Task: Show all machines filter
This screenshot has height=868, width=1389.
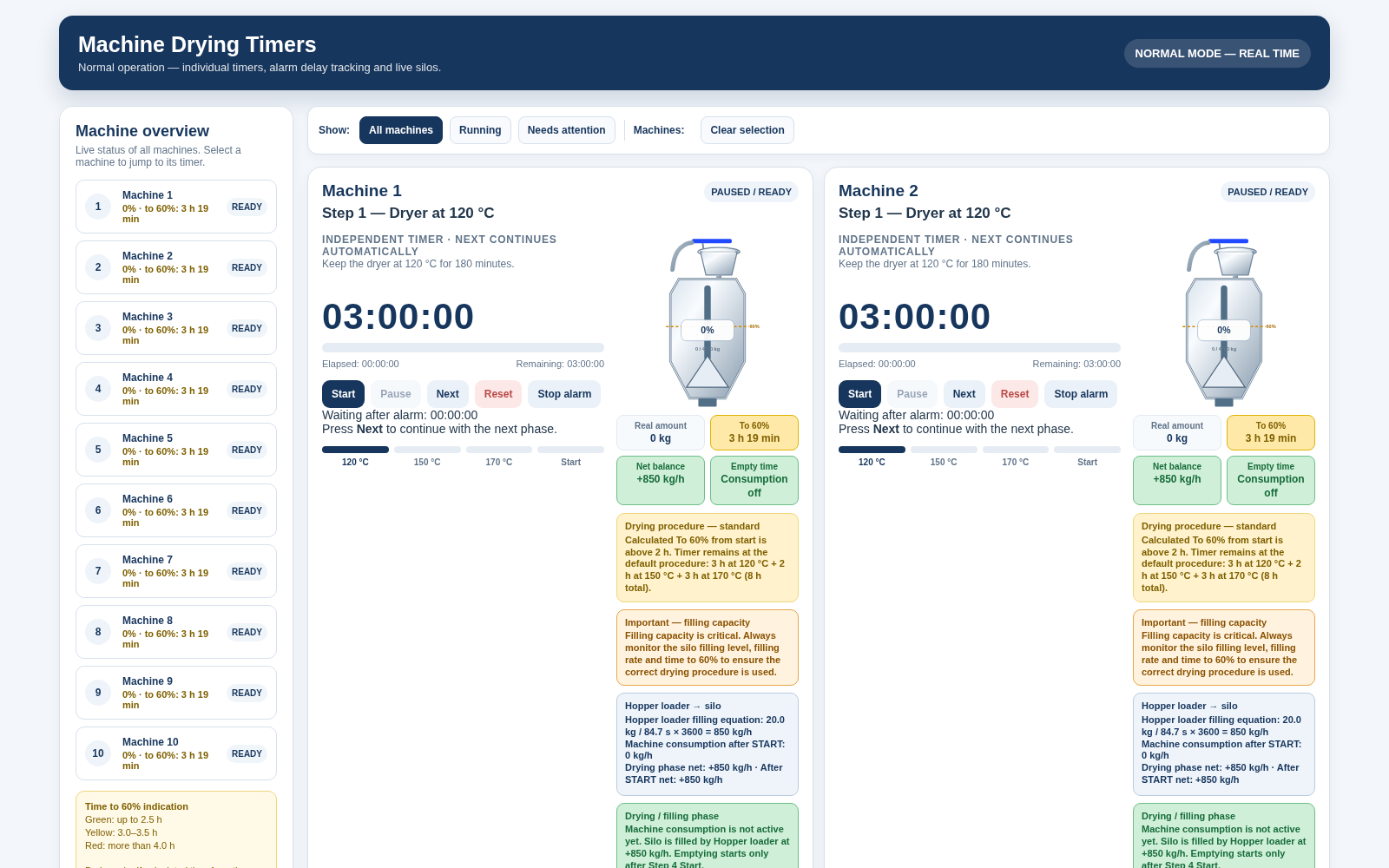Action: coord(401,130)
